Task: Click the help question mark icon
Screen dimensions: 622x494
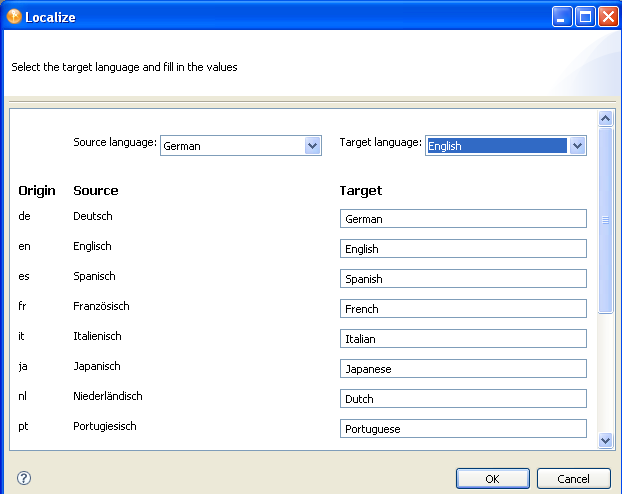Action: (x=24, y=478)
